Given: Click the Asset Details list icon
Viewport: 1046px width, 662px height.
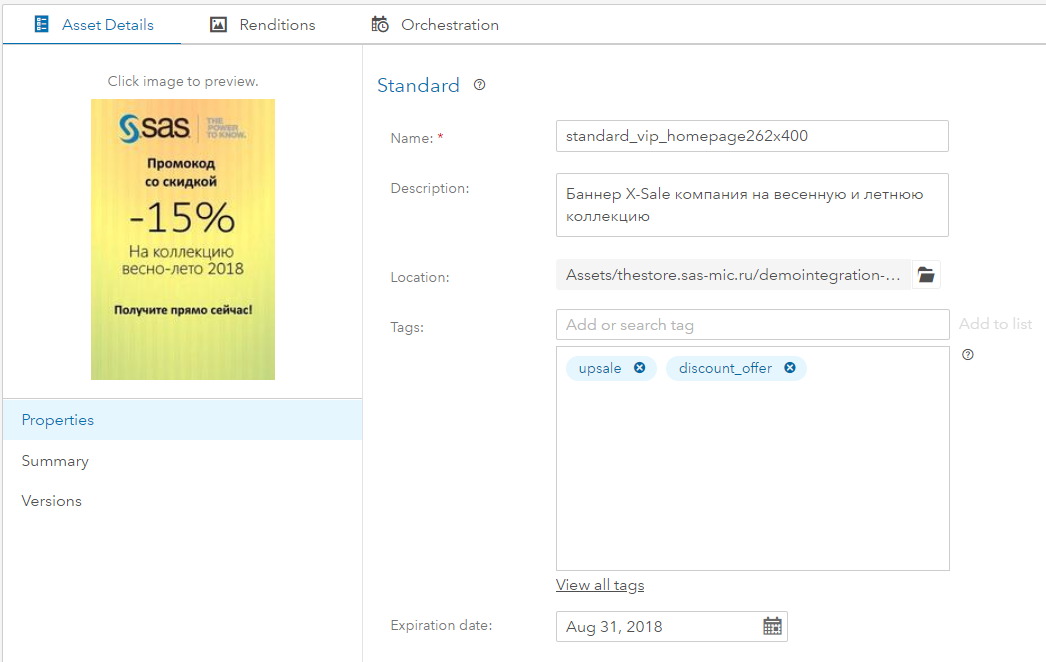Looking at the screenshot, I should (41, 25).
